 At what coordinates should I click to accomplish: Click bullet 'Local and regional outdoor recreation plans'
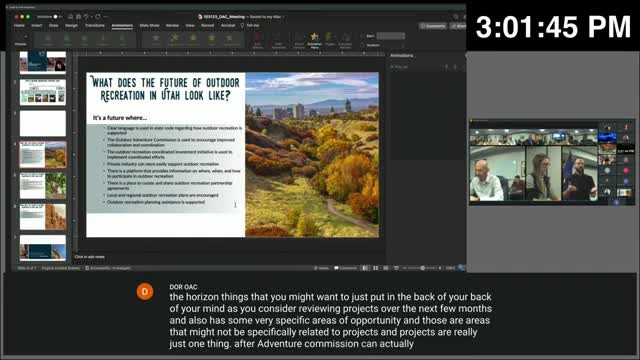[x=162, y=196]
